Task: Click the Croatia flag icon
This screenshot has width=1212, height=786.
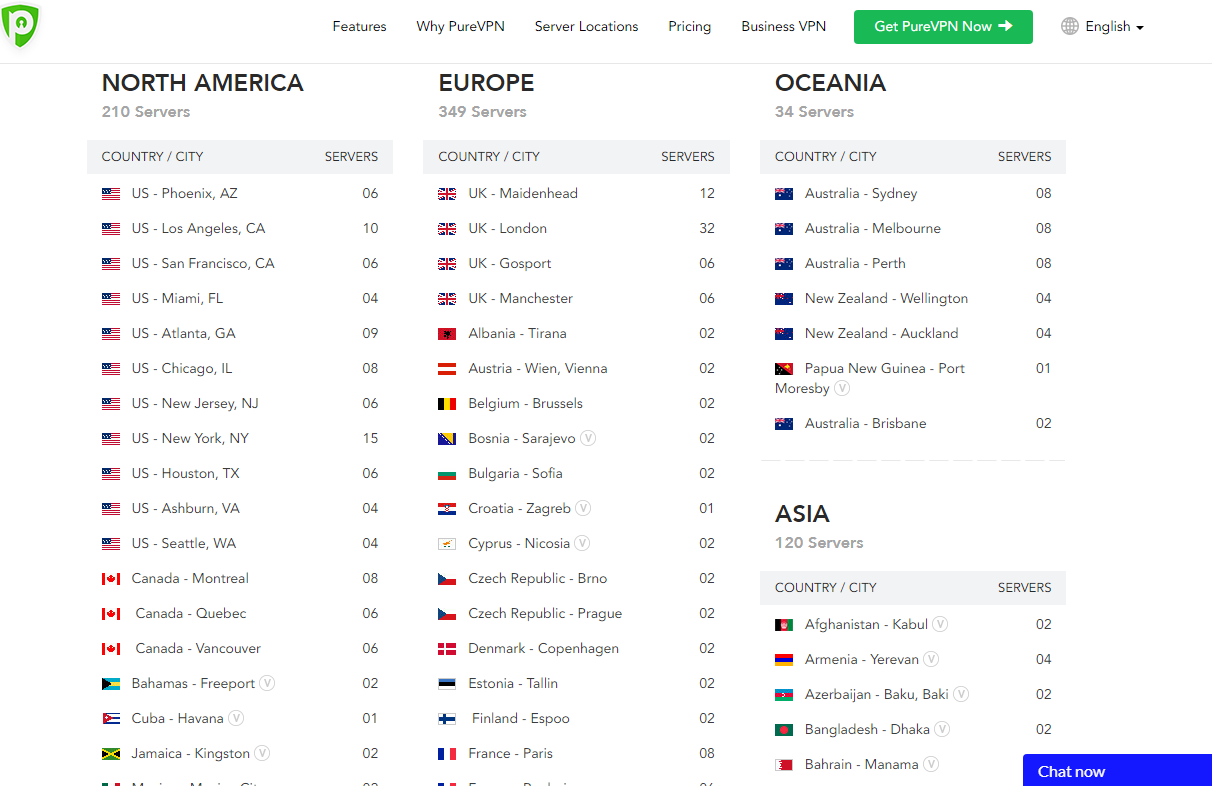Action: pos(447,509)
